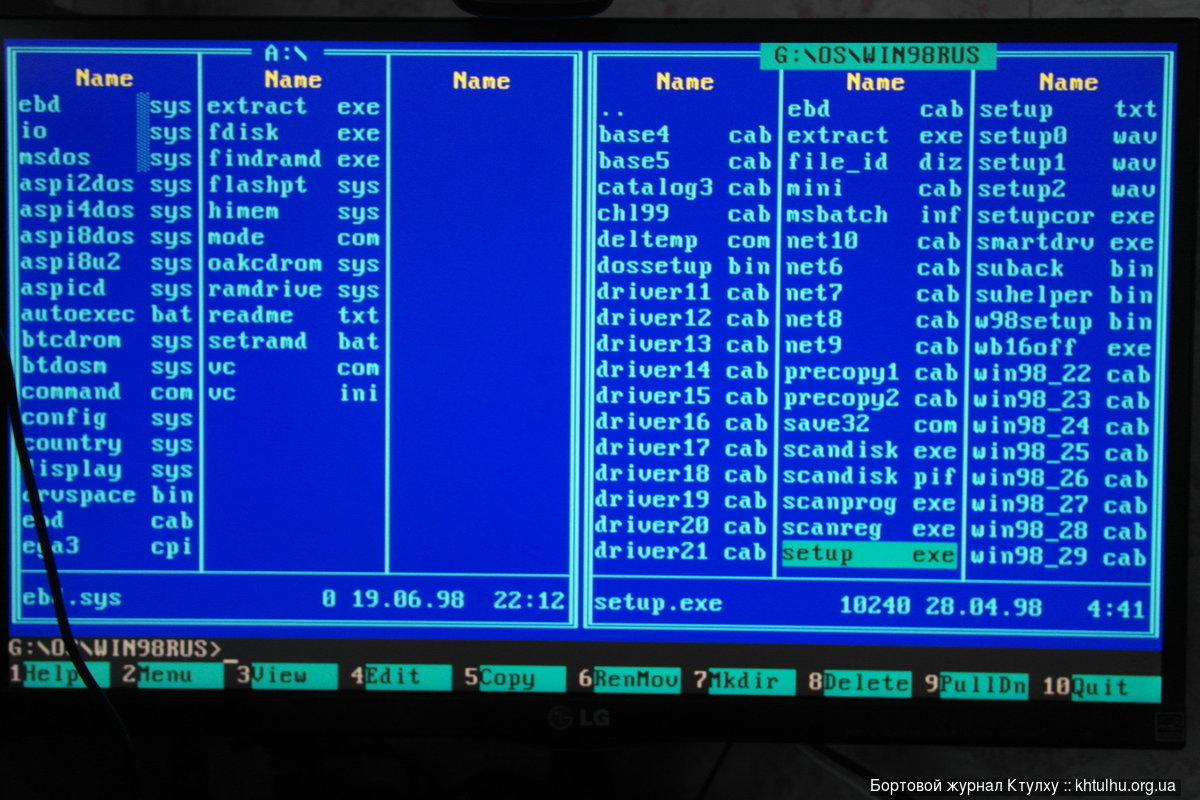Select the win98_22.cab file
This screenshot has height=800, width=1200.
click(x=1063, y=374)
